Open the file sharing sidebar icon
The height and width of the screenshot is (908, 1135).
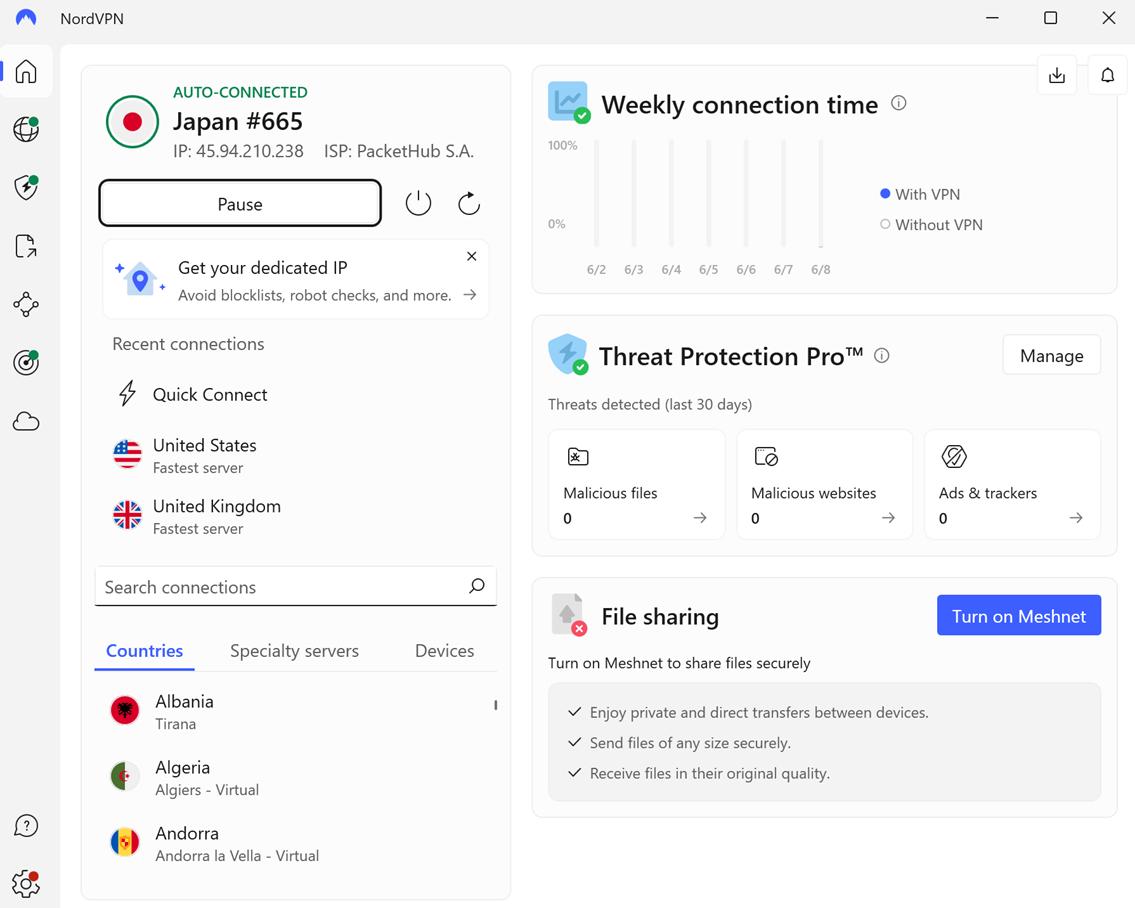[26, 246]
